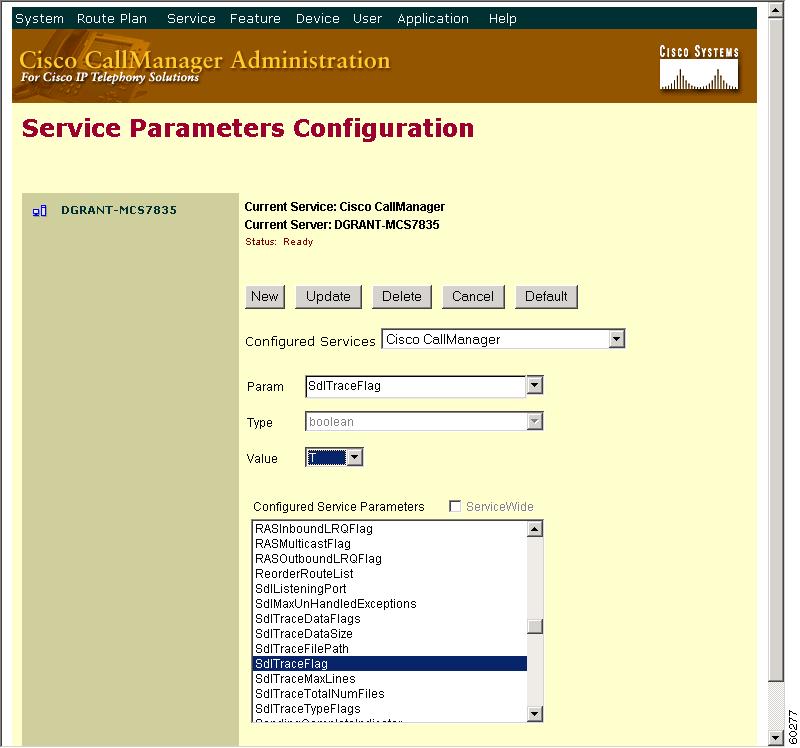Click the Cisco Systems logo

tap(698, 68)
